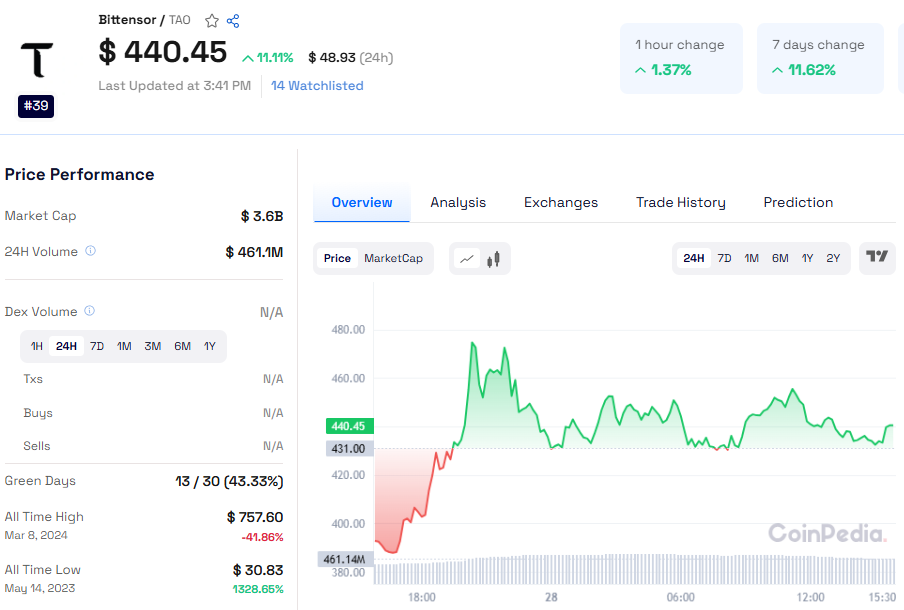Click the 7 days change card

coord(819,59)
